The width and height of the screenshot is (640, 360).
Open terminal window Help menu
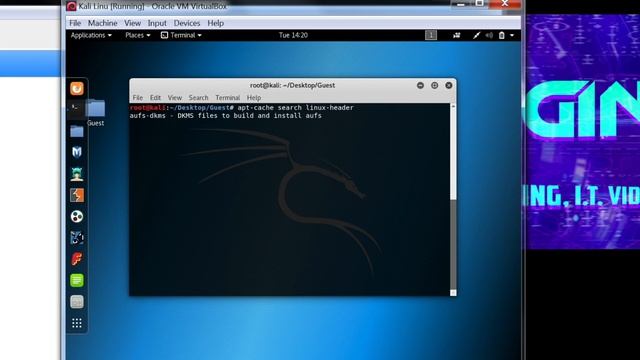click(253, 98)
